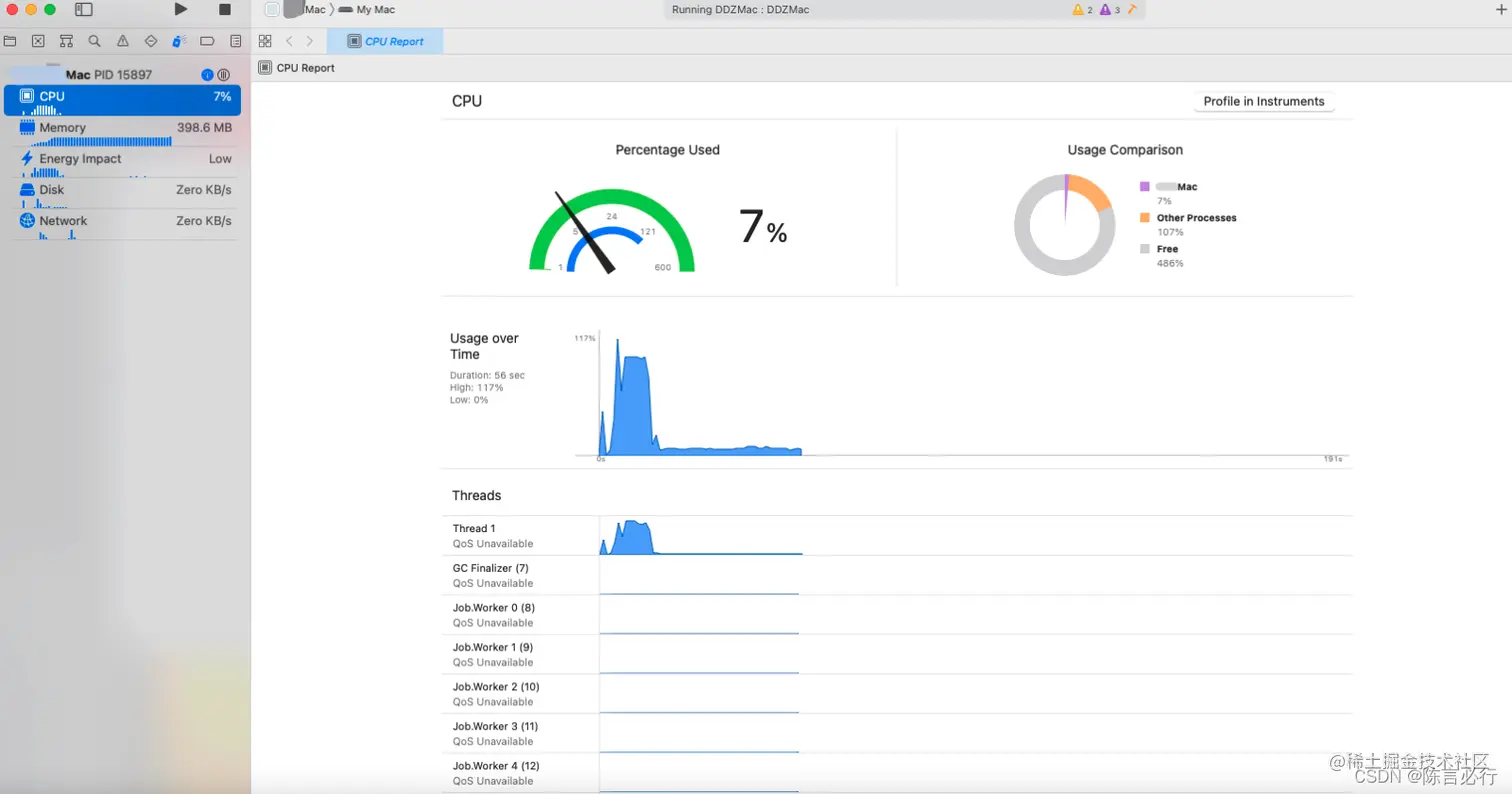The image size is (1512, 794).
Task: Open the Project navigator folder icon
Action: coord(10,41)
